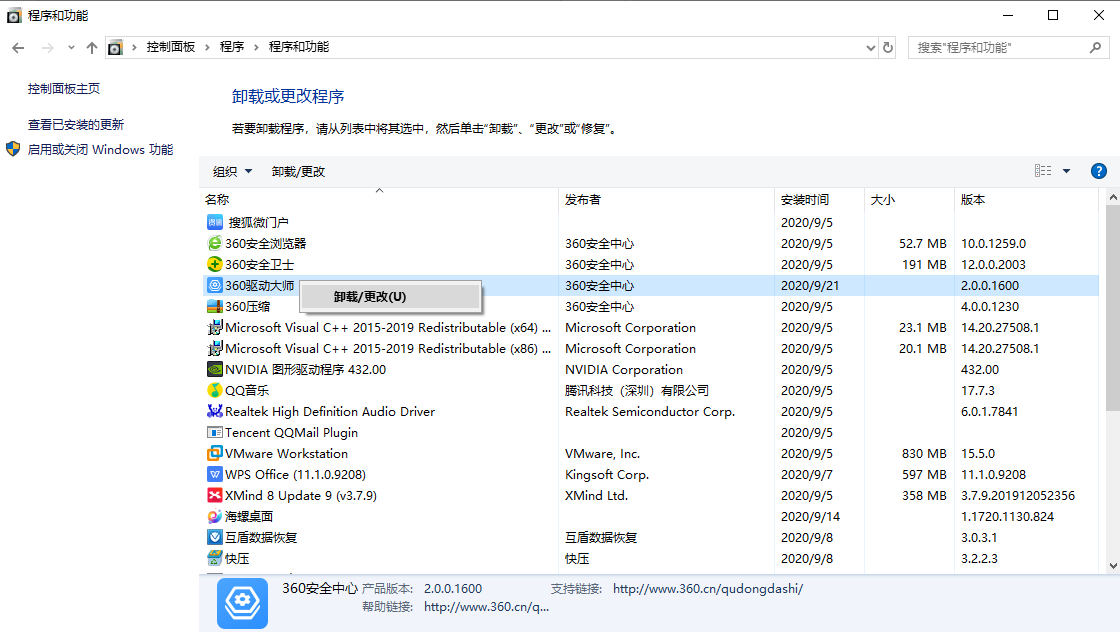The width and height of the screenshot is (1120, 632).
Task: Click the 830 MB size cell
Action: [924, 453]
